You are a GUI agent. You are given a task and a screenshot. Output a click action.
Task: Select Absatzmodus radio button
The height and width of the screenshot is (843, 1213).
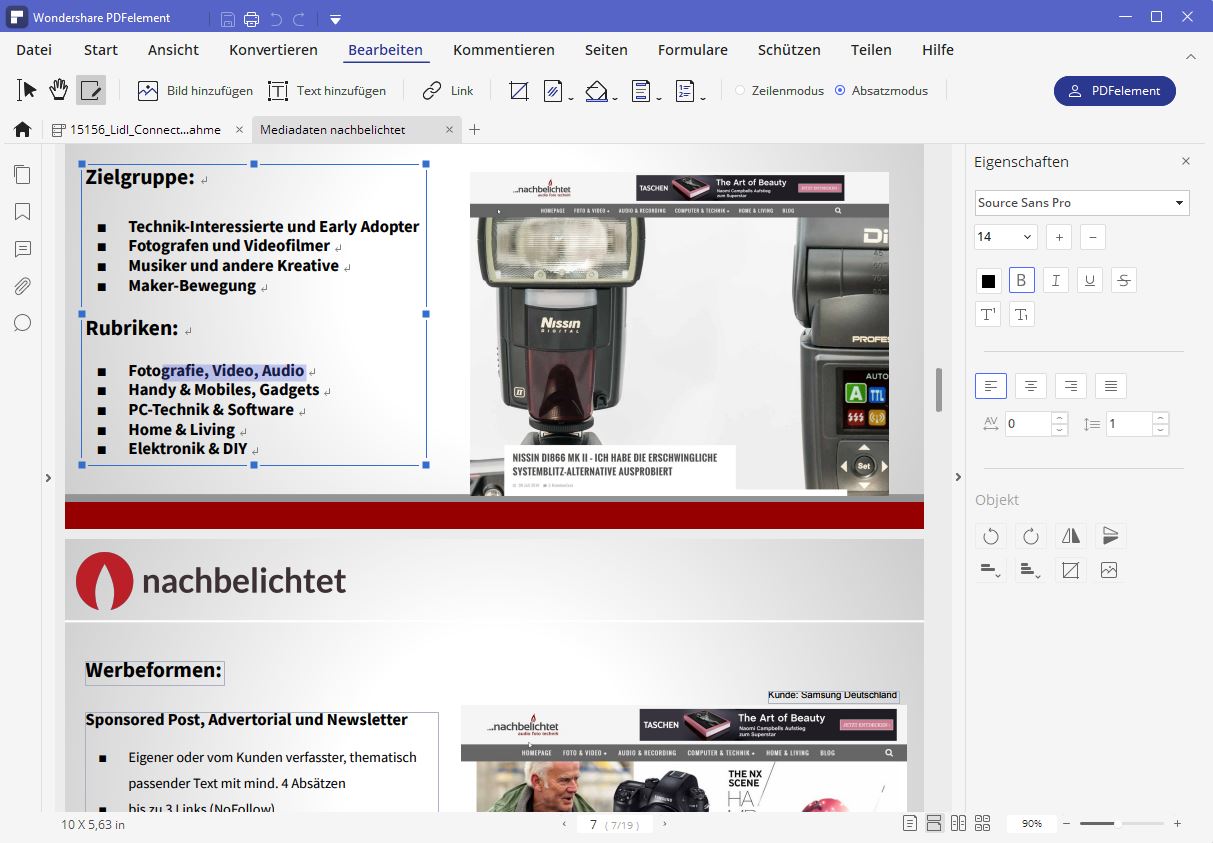(840, 91)
